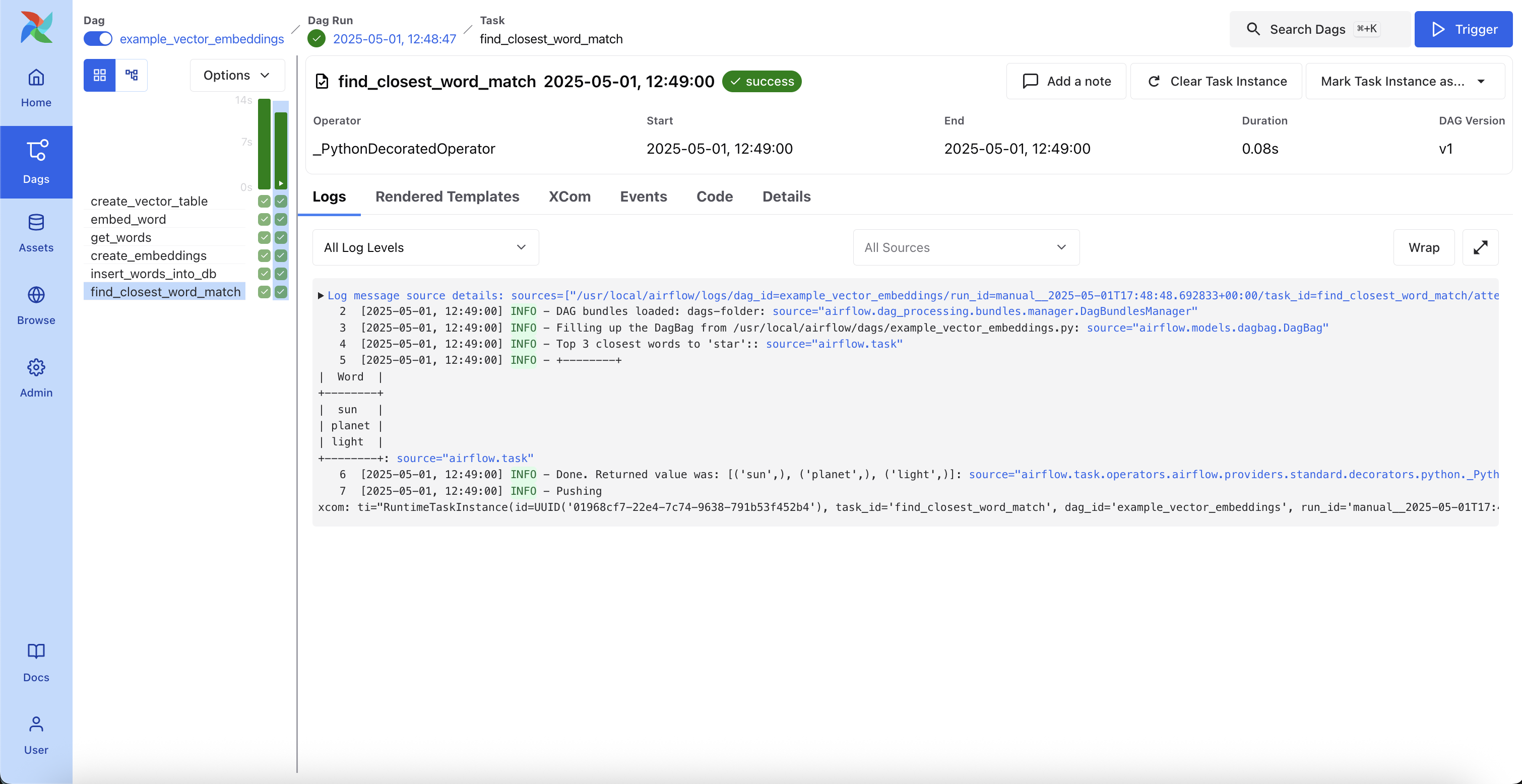Image resolution: width=1522 pixels, height=784 pixels.
Task: Open example_vector_embeddings breadcrumb link
Action: 202,39
